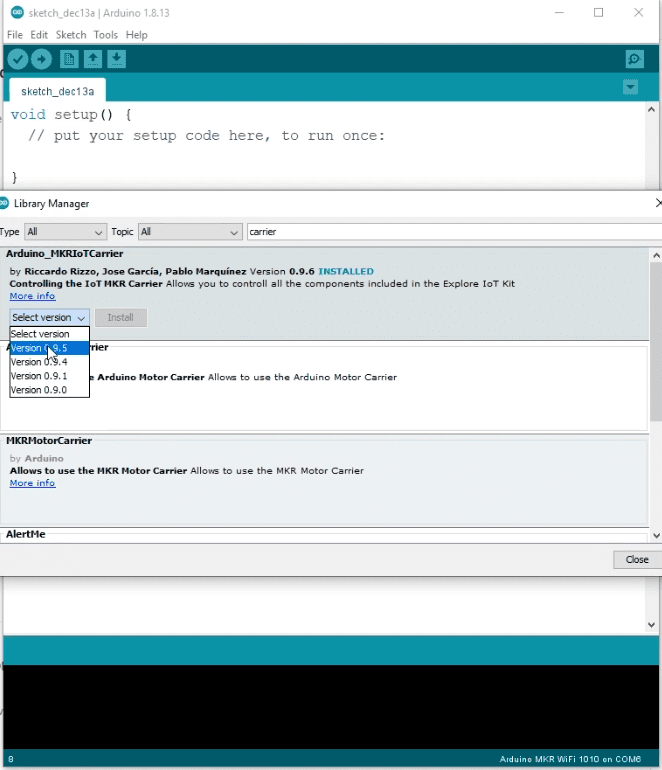This screenshot has height=770, width=662.
Task: Open a sketch with the Open arrow icon
Action: pos(92,59)
